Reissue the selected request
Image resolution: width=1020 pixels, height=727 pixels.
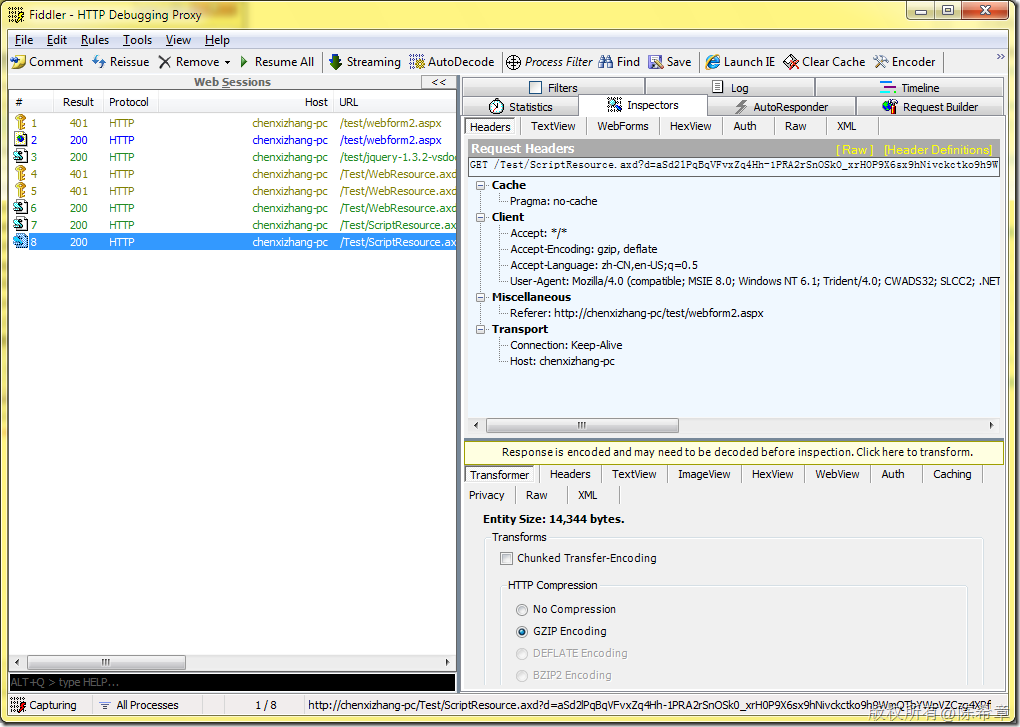coord(120,62)
